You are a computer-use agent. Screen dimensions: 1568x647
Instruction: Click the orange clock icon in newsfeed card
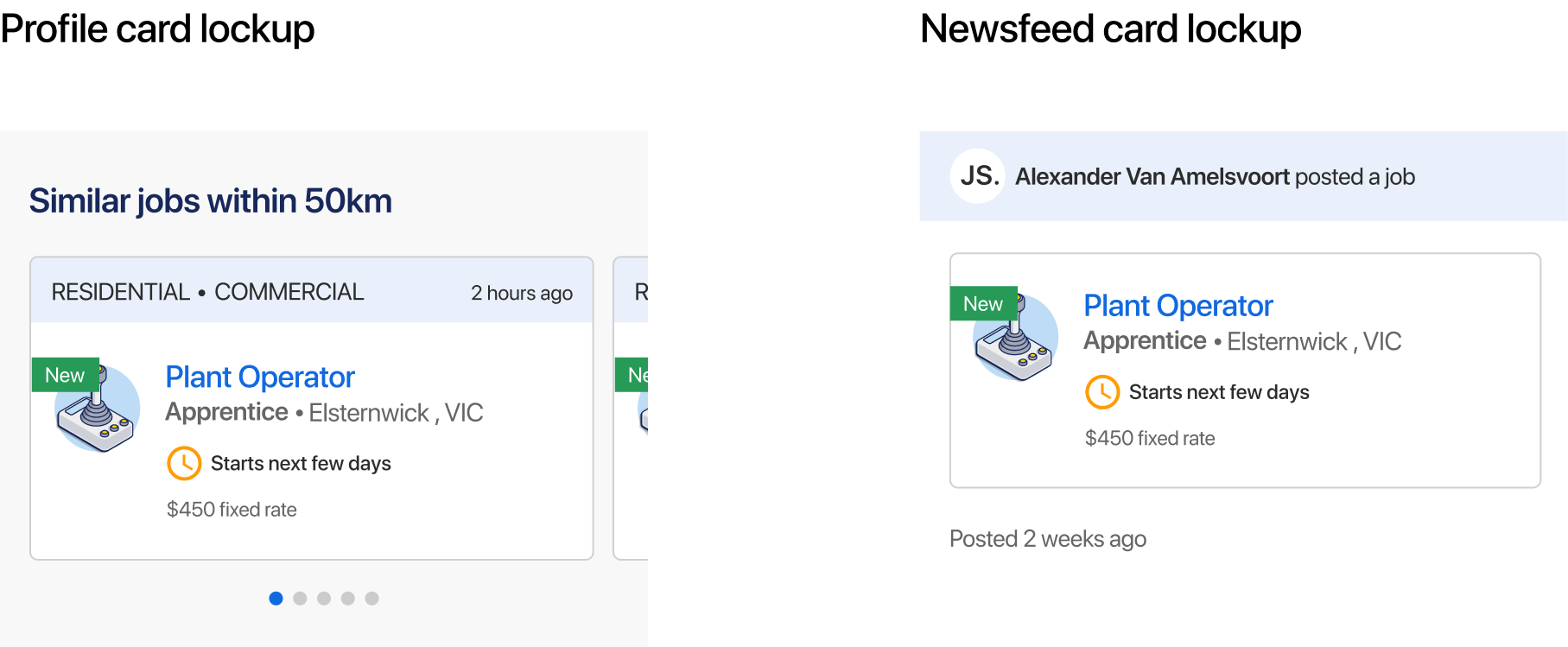point(1102,392)
